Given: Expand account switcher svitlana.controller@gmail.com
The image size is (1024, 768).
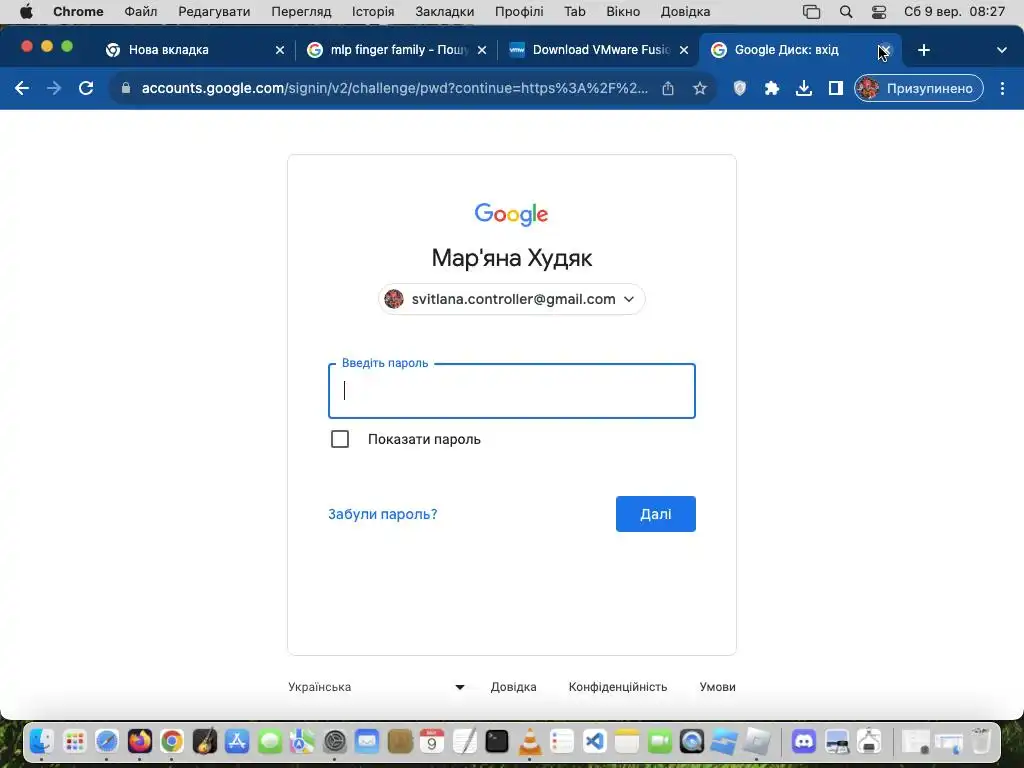Looking at the screenshot, I should [x=511, y=299].
